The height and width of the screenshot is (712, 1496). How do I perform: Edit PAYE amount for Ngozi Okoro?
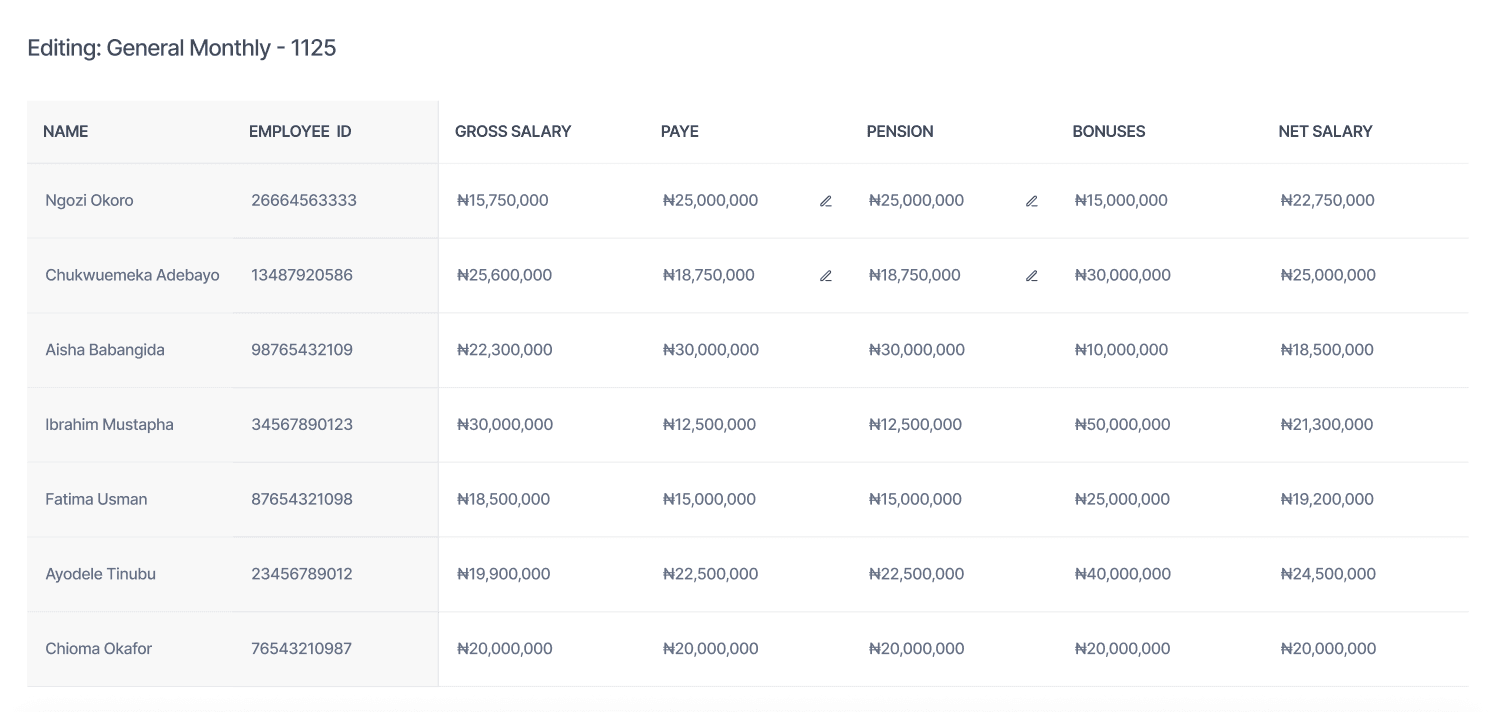[x=826, y=201]
